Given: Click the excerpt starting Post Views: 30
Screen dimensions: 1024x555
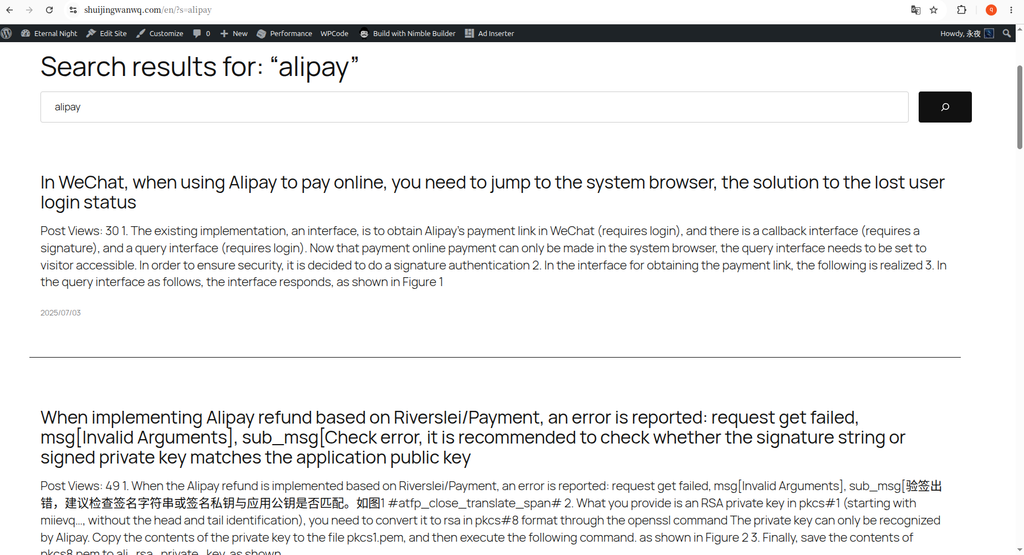Looking at the screenshot, I should pos(494,257).
